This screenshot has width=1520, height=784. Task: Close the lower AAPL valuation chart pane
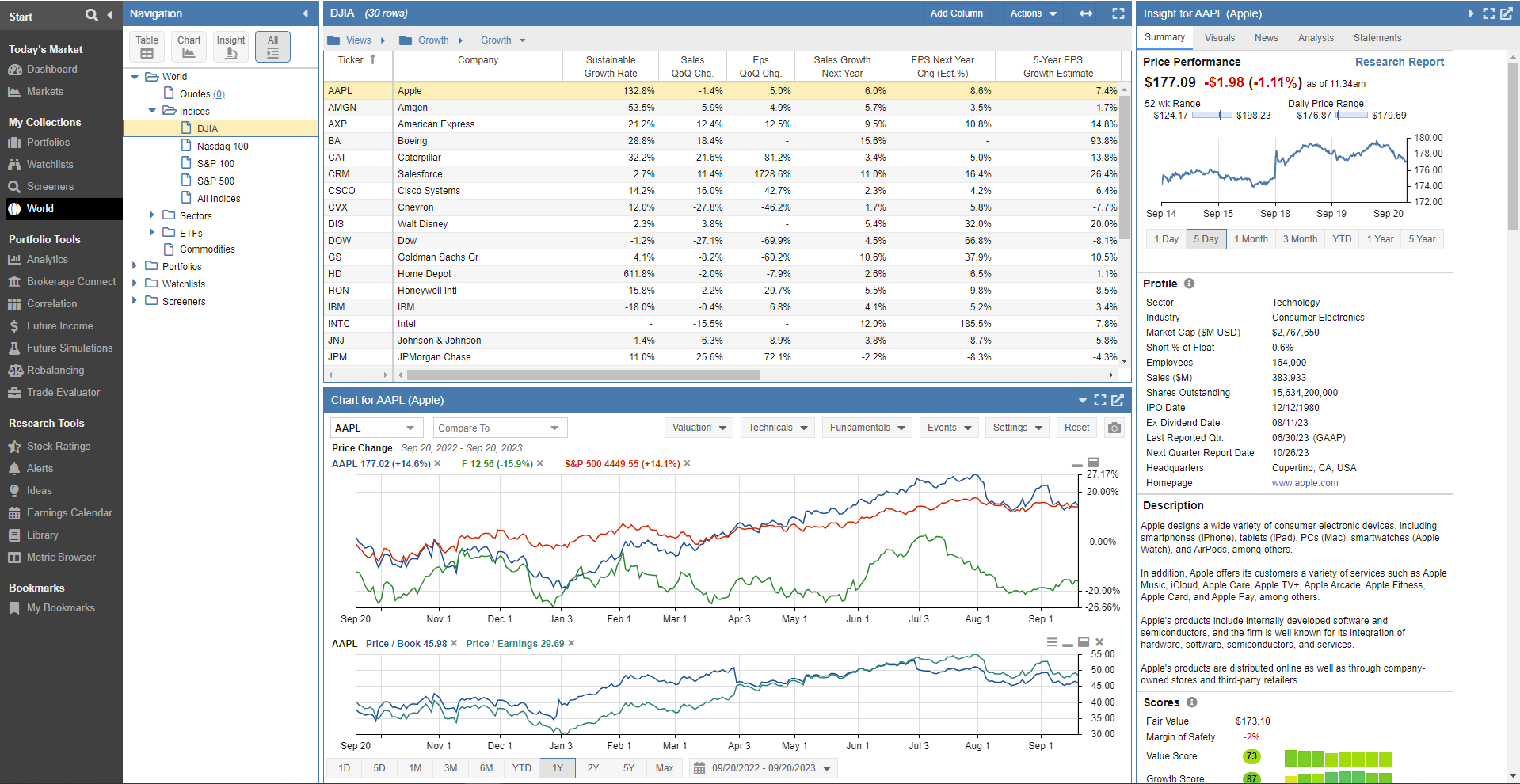tap(1099, 642)
